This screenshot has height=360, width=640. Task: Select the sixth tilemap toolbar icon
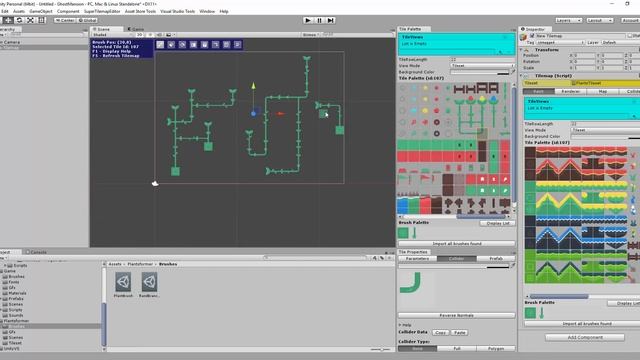pos(216,44)
